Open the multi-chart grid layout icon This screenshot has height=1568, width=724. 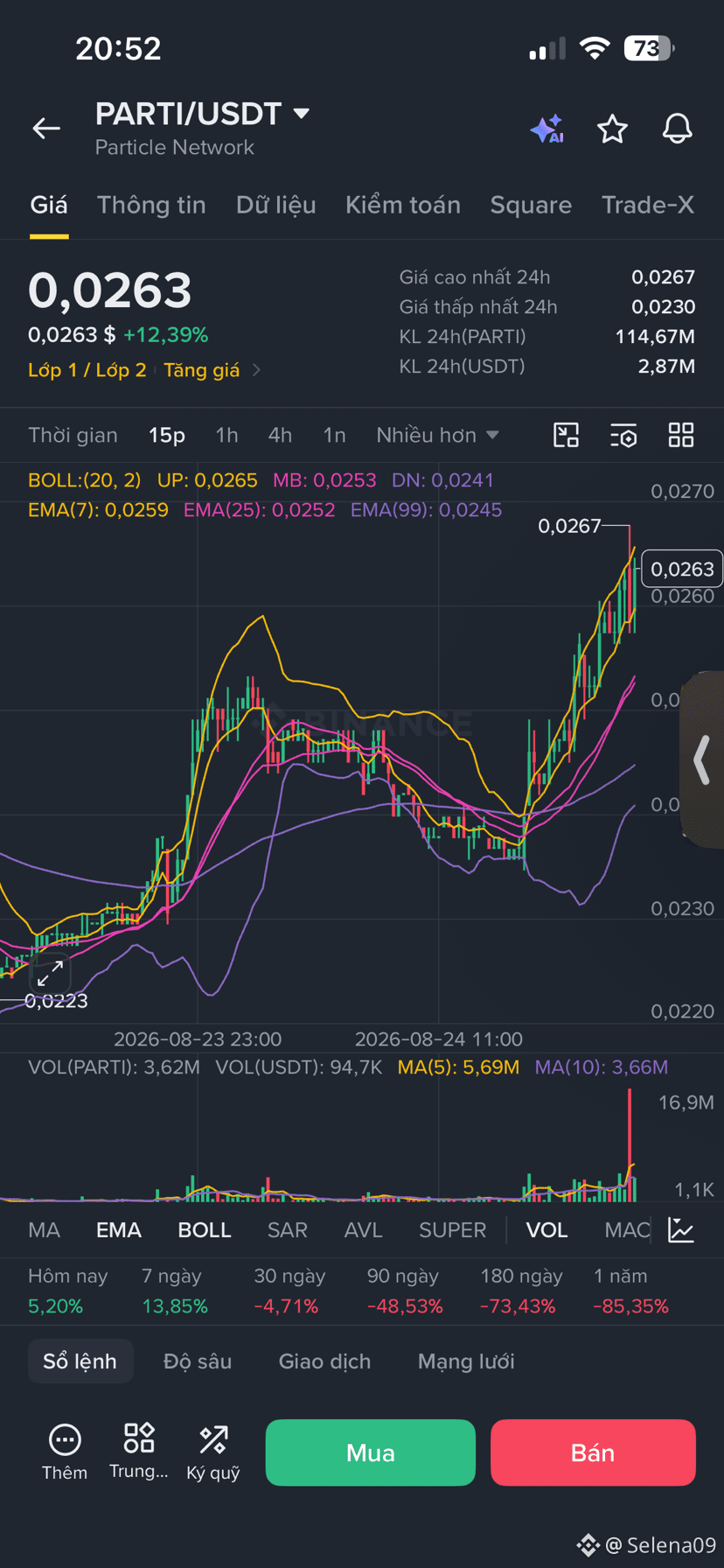click(681, 435)
